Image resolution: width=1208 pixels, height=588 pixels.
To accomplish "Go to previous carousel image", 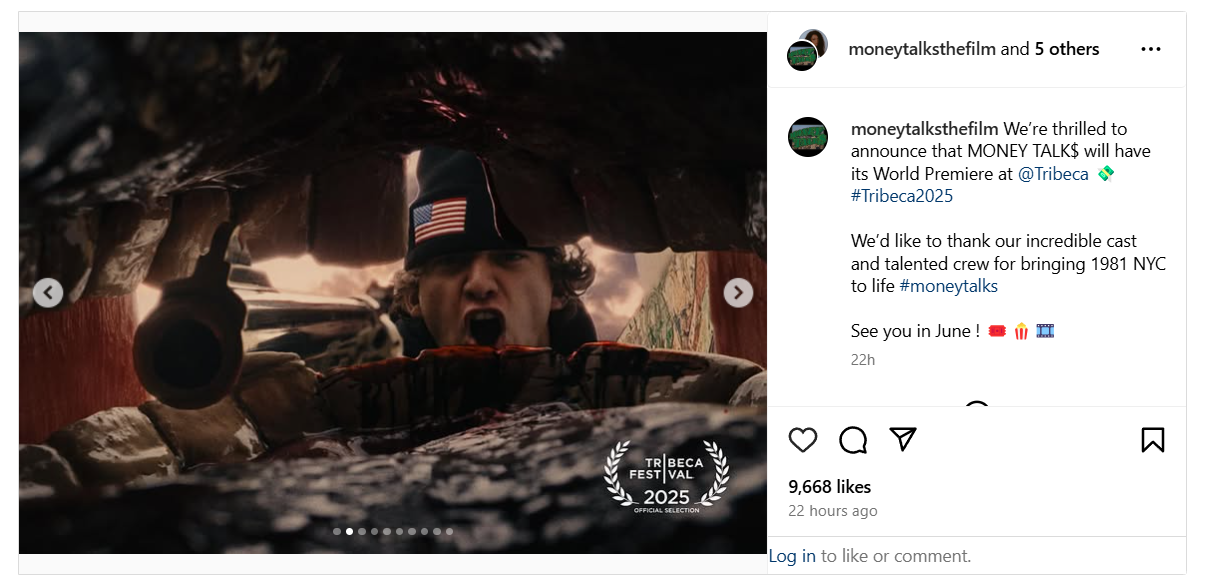I will (x=48, y=292).
